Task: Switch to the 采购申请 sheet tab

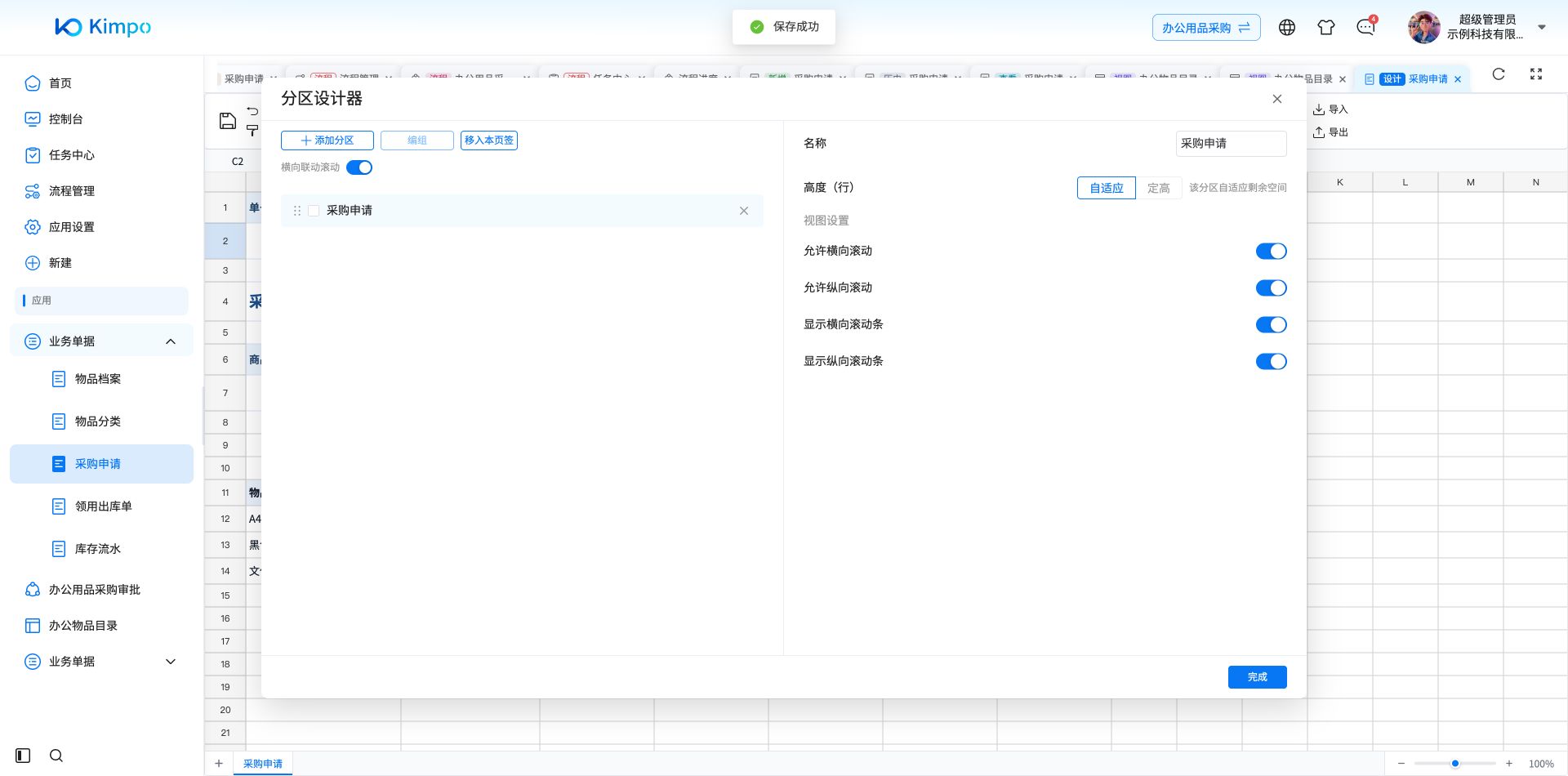Action: click(x=263, y=764)
